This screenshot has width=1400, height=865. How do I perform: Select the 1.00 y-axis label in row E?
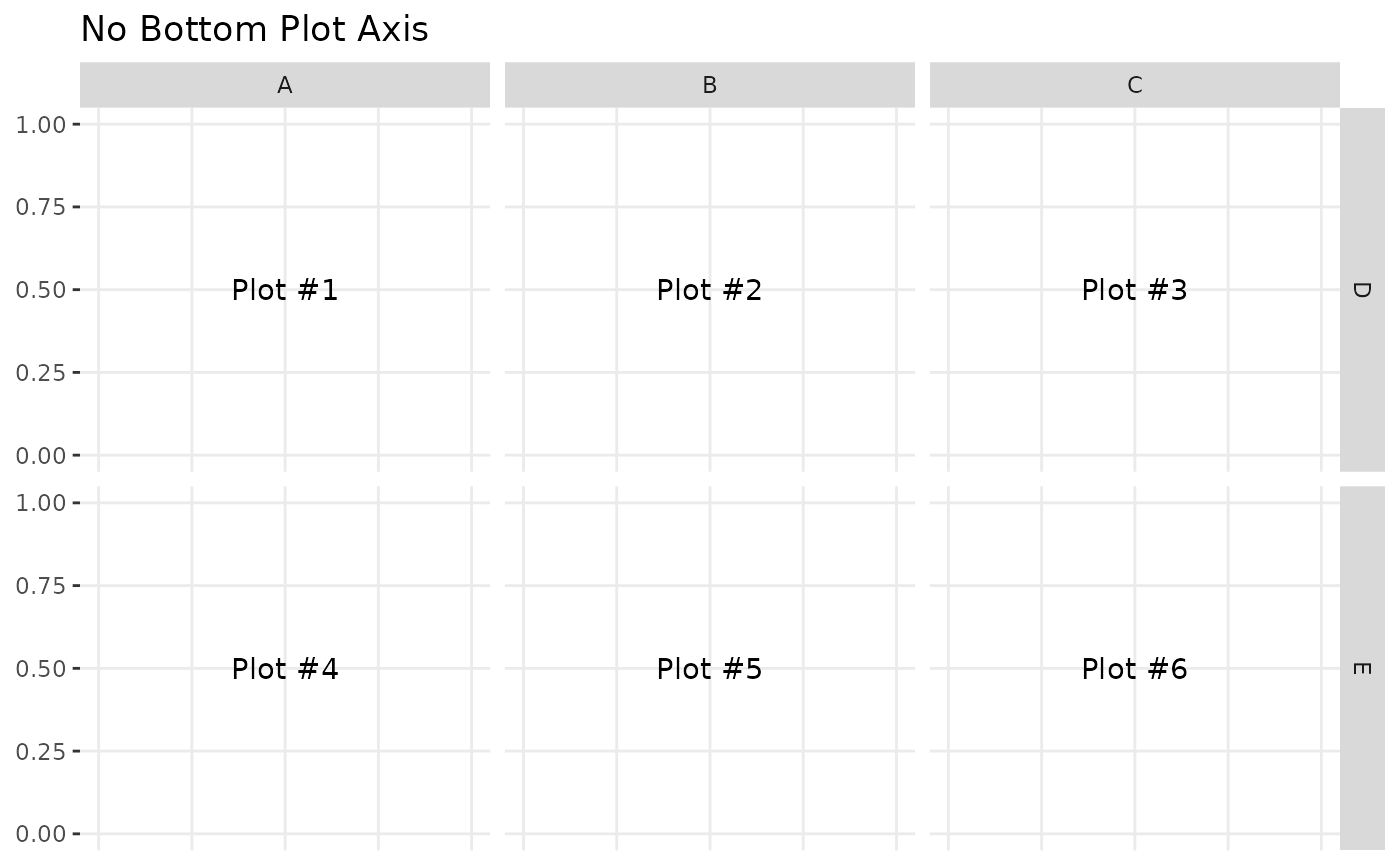41,503
